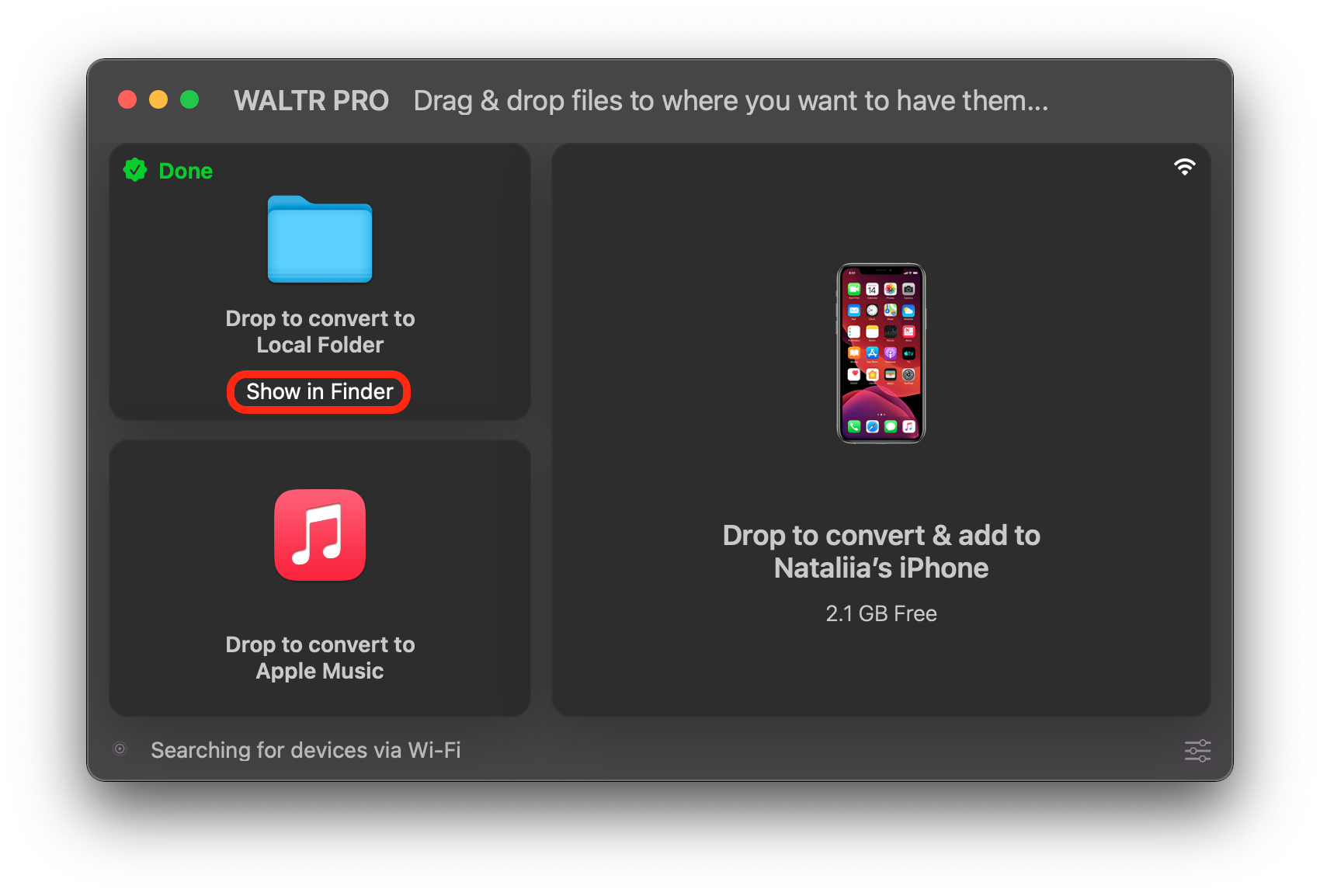Click the Wi-Fi signal icon
1320x896 pixels.
tap(1184, 167)
